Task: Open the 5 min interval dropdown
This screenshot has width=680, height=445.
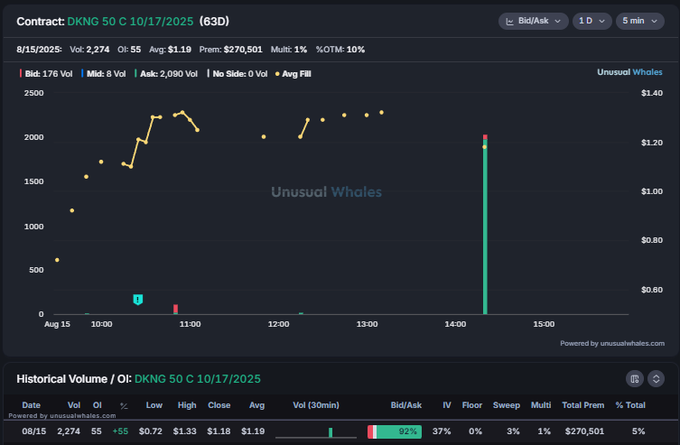Action: tap(640, 21)
